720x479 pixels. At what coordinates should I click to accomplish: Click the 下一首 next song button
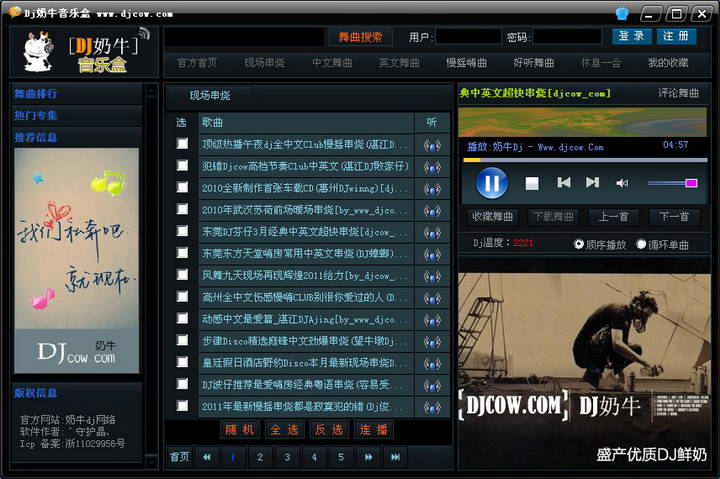674,216
